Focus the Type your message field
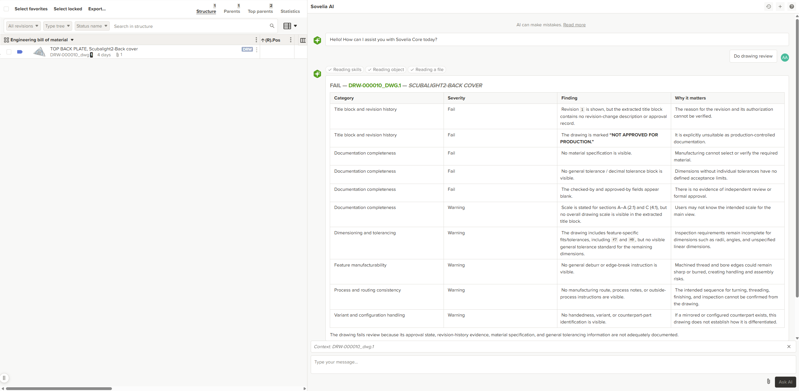799x391 pixels. pyautogui.click(x=553, y=364)
